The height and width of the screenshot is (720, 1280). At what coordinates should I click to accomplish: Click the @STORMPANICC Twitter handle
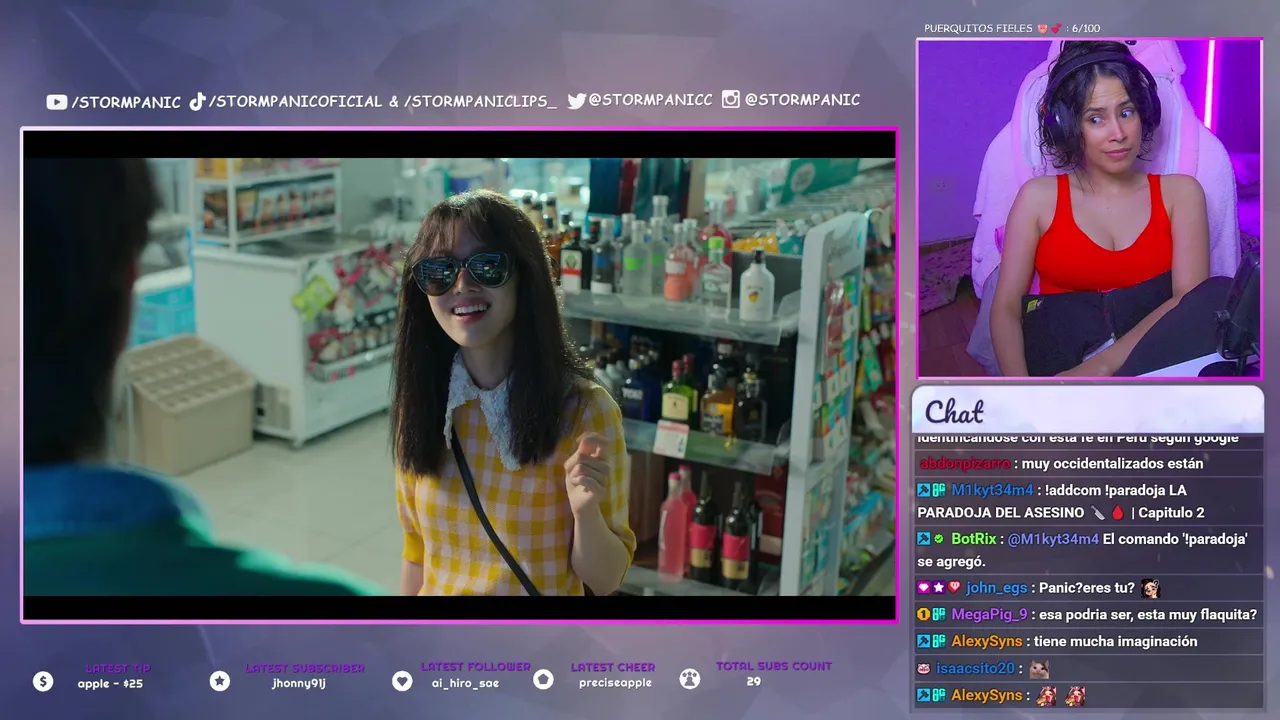point(651,100)
